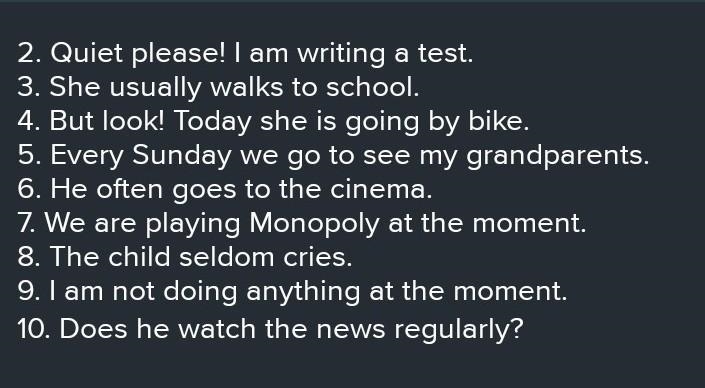Click the list number "2." on first line
The image size is (705, 388).
tap(30, 54)
